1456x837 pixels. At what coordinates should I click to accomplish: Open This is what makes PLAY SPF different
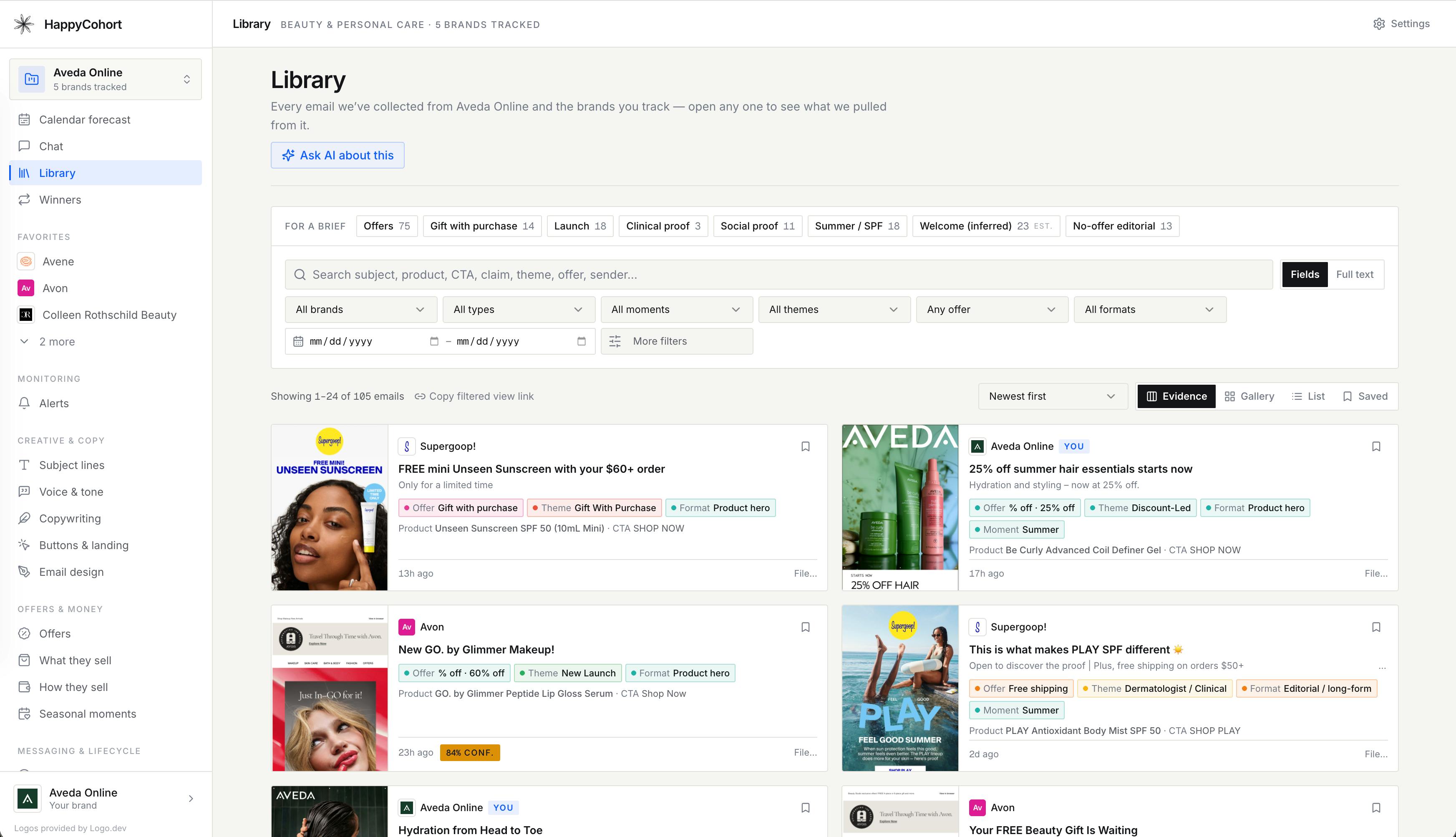coord(1076,649)
